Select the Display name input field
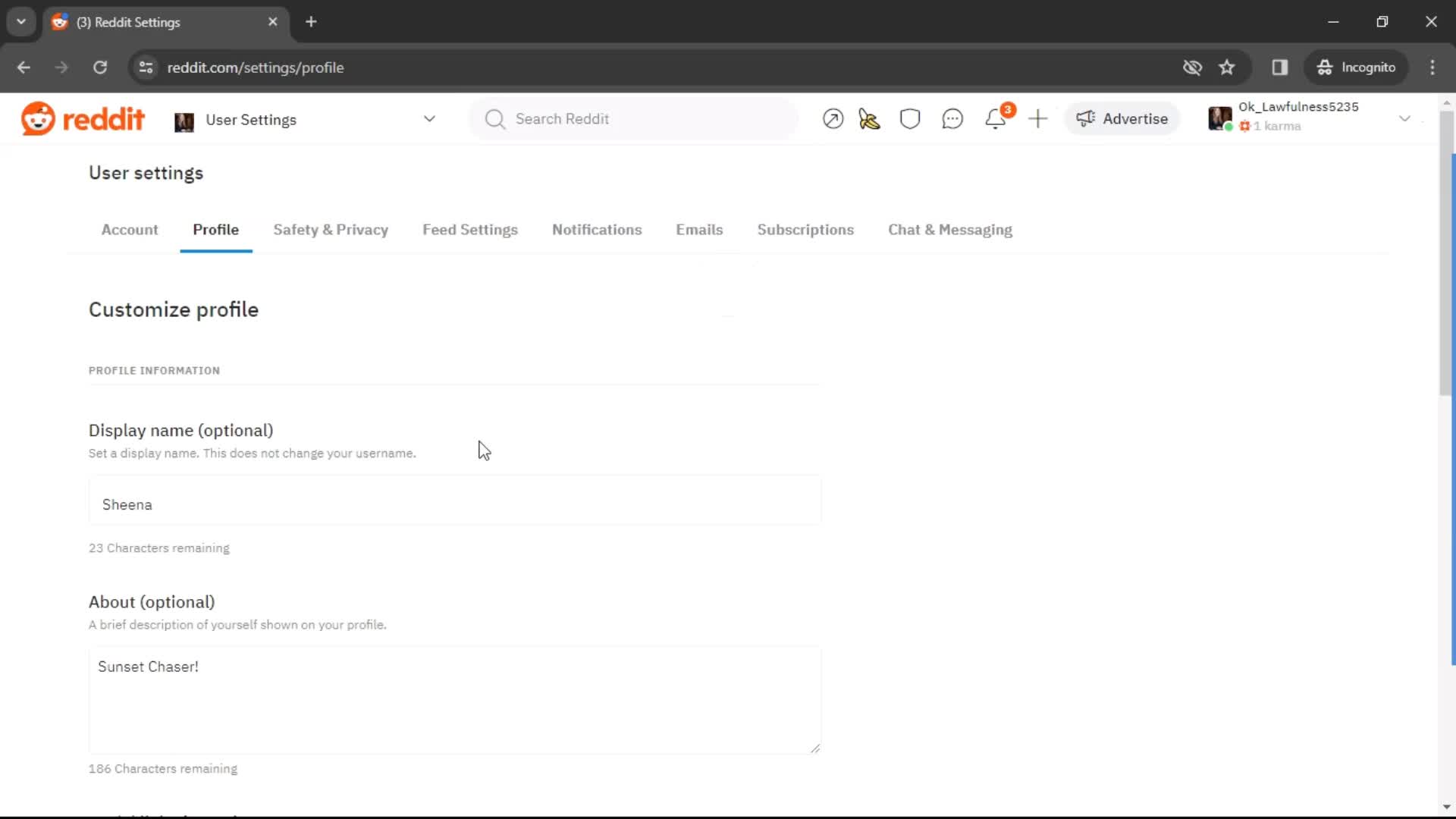Screen dimensions: 1456x819 click(454, 504)
